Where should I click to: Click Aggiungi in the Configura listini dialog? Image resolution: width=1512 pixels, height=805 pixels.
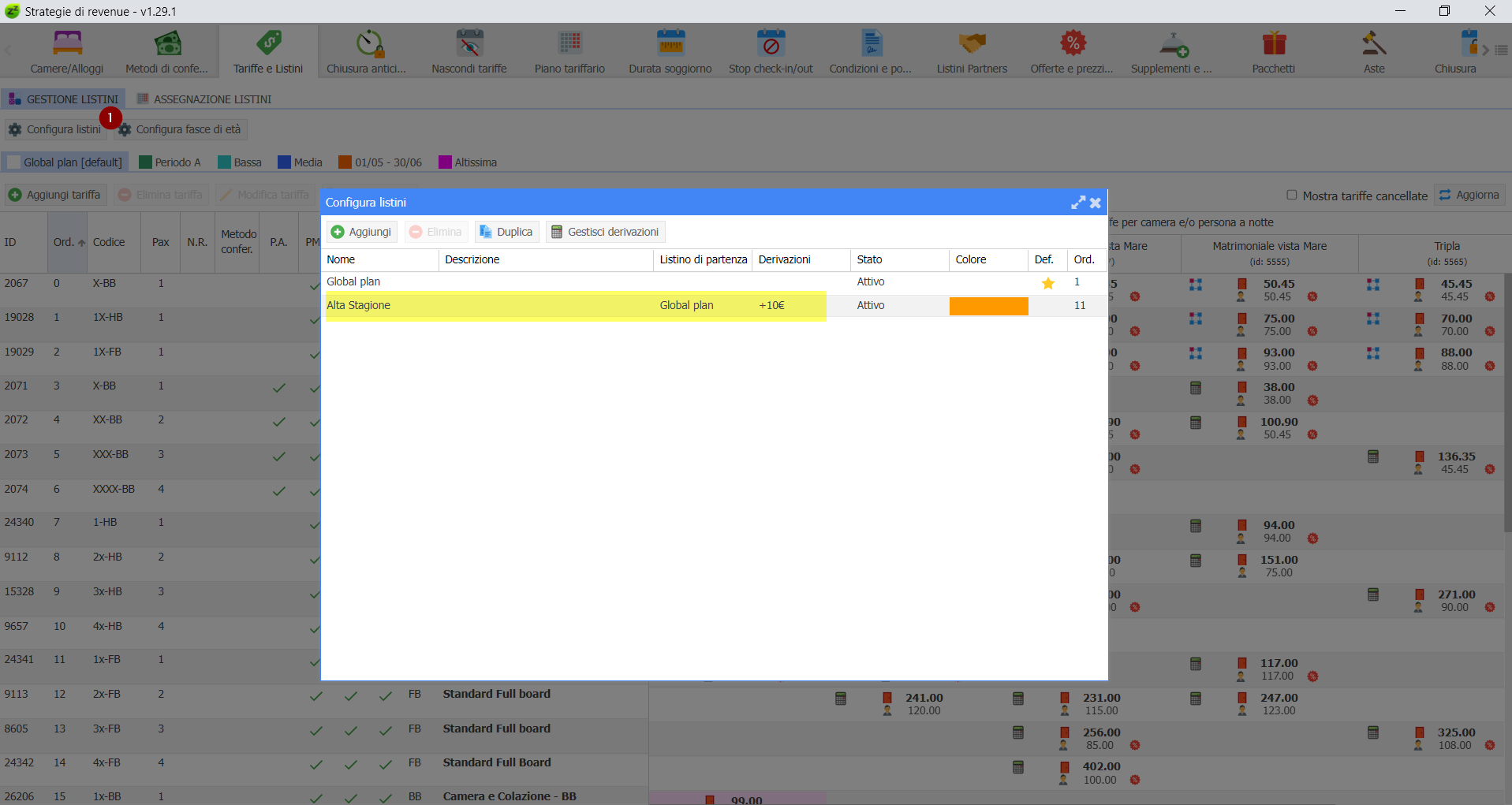point(361,232)
